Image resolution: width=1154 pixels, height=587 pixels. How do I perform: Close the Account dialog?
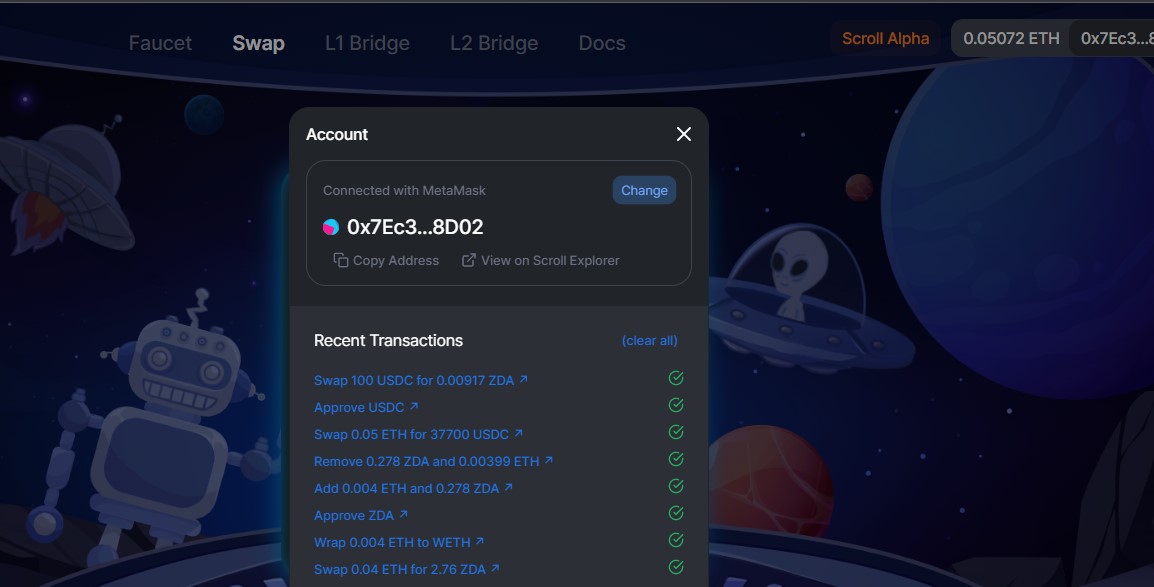click(684, 134)
